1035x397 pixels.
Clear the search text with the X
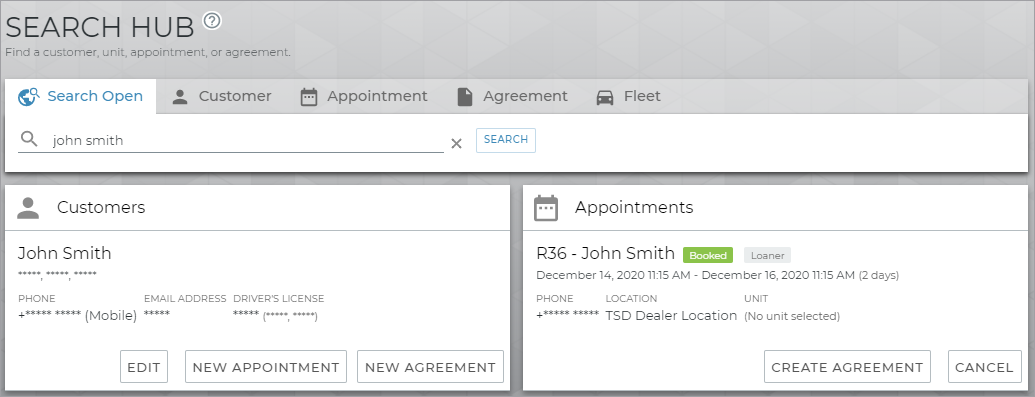click(x=456, y=143)
